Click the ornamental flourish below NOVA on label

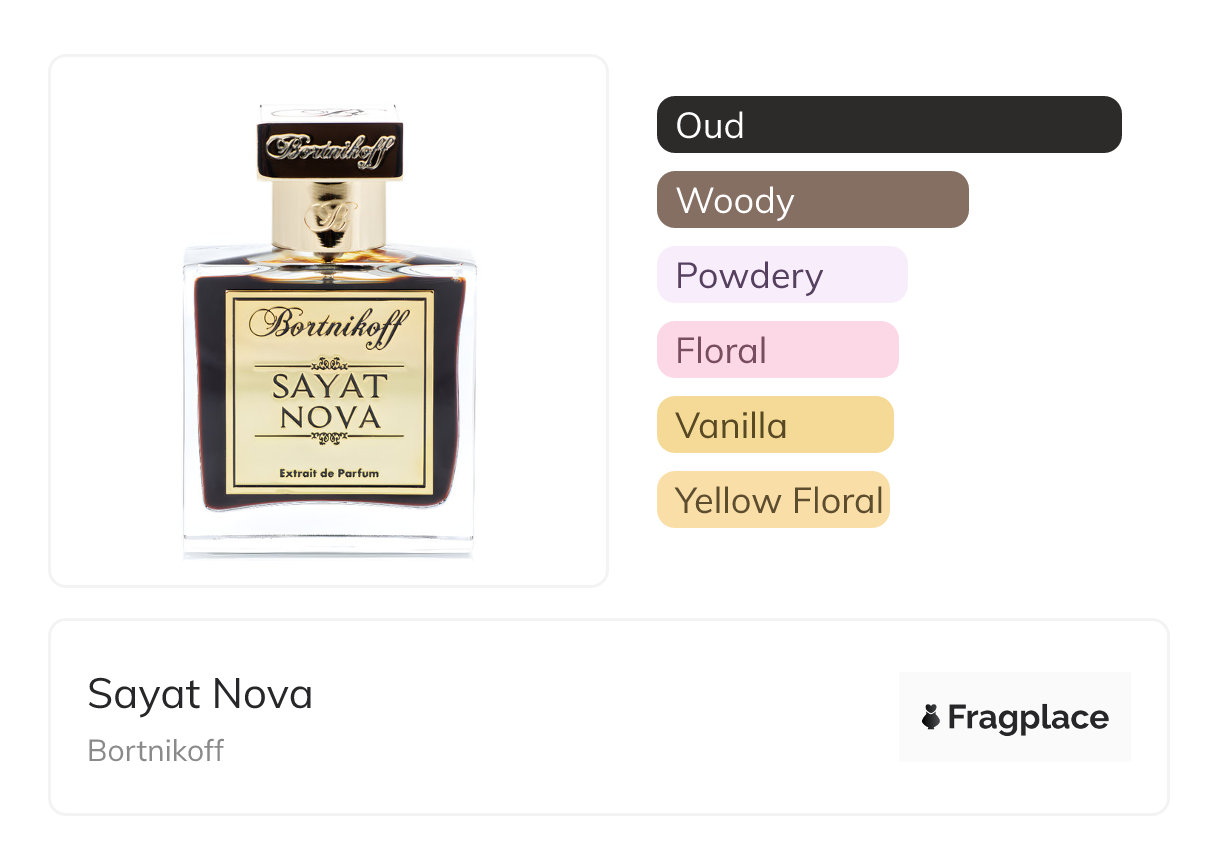(x=329, y=437)
